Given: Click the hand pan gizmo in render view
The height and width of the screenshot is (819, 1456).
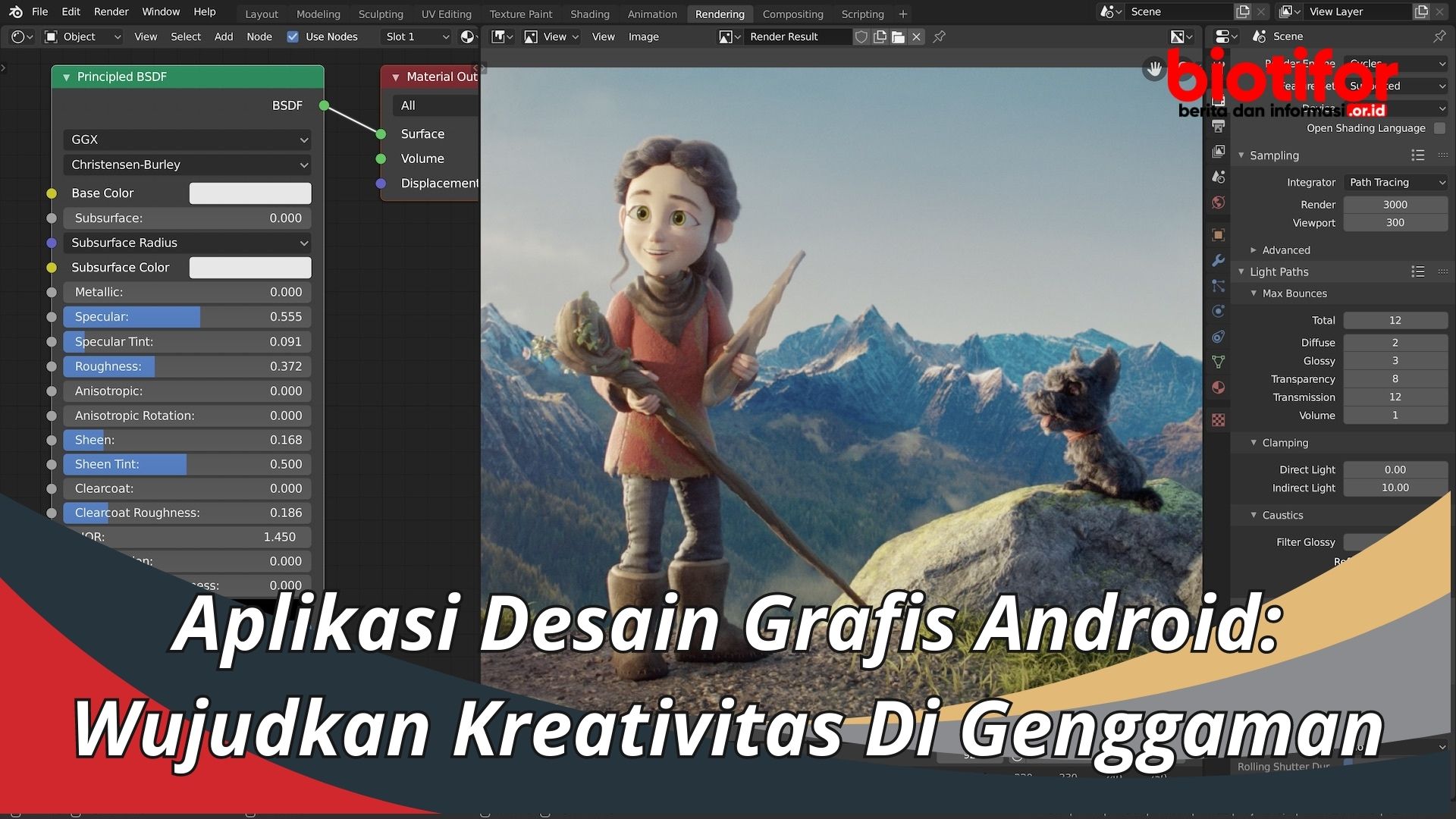Looking at the screenshot, I should 1154,69.
